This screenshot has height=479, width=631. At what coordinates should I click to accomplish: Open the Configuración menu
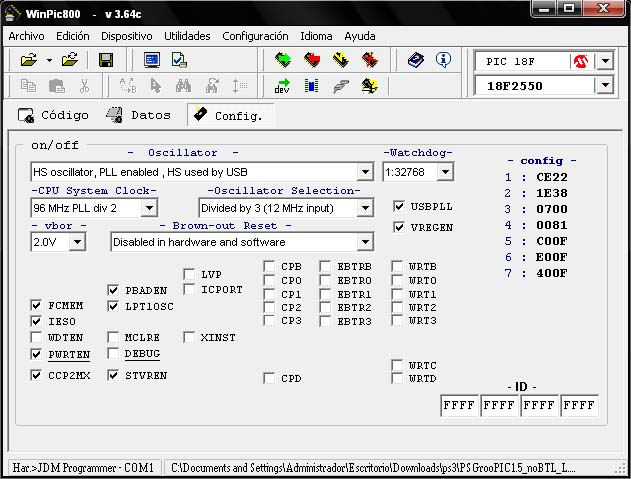[255, 35]
